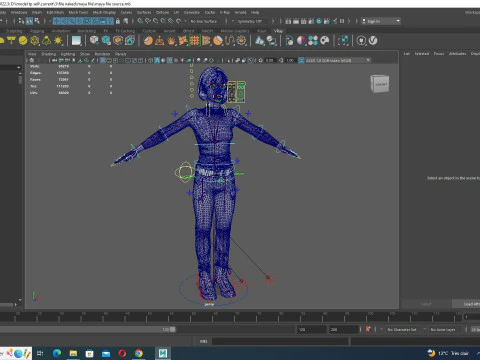Click the V-Ray logo shelf icon
Viewport: 480px width, 360px height.
(373, 41)
